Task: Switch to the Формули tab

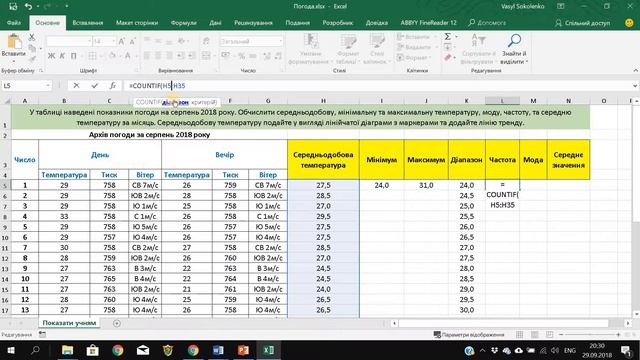Action: (184, 23)
